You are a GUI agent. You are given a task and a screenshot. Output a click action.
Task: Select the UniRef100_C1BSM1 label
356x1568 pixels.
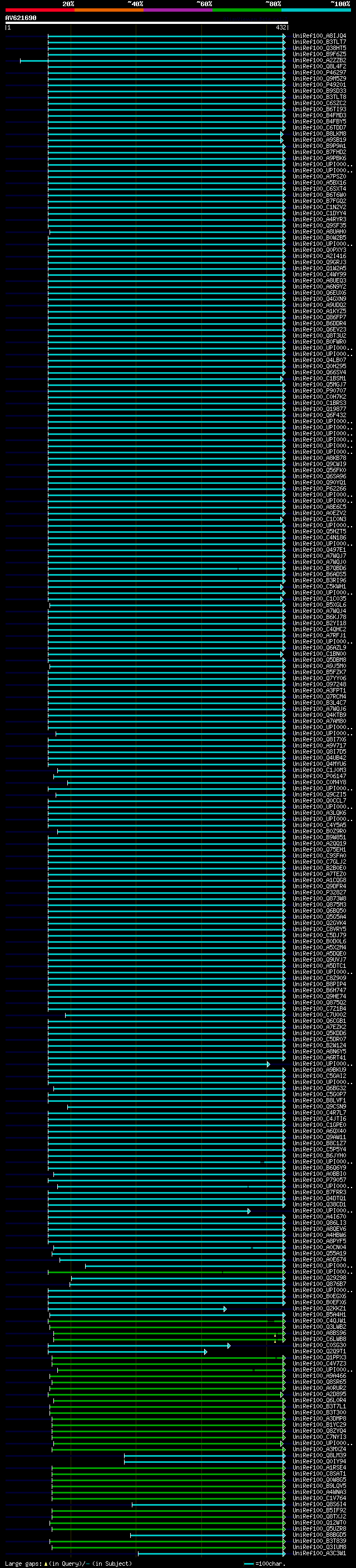(x=319, y=379)
